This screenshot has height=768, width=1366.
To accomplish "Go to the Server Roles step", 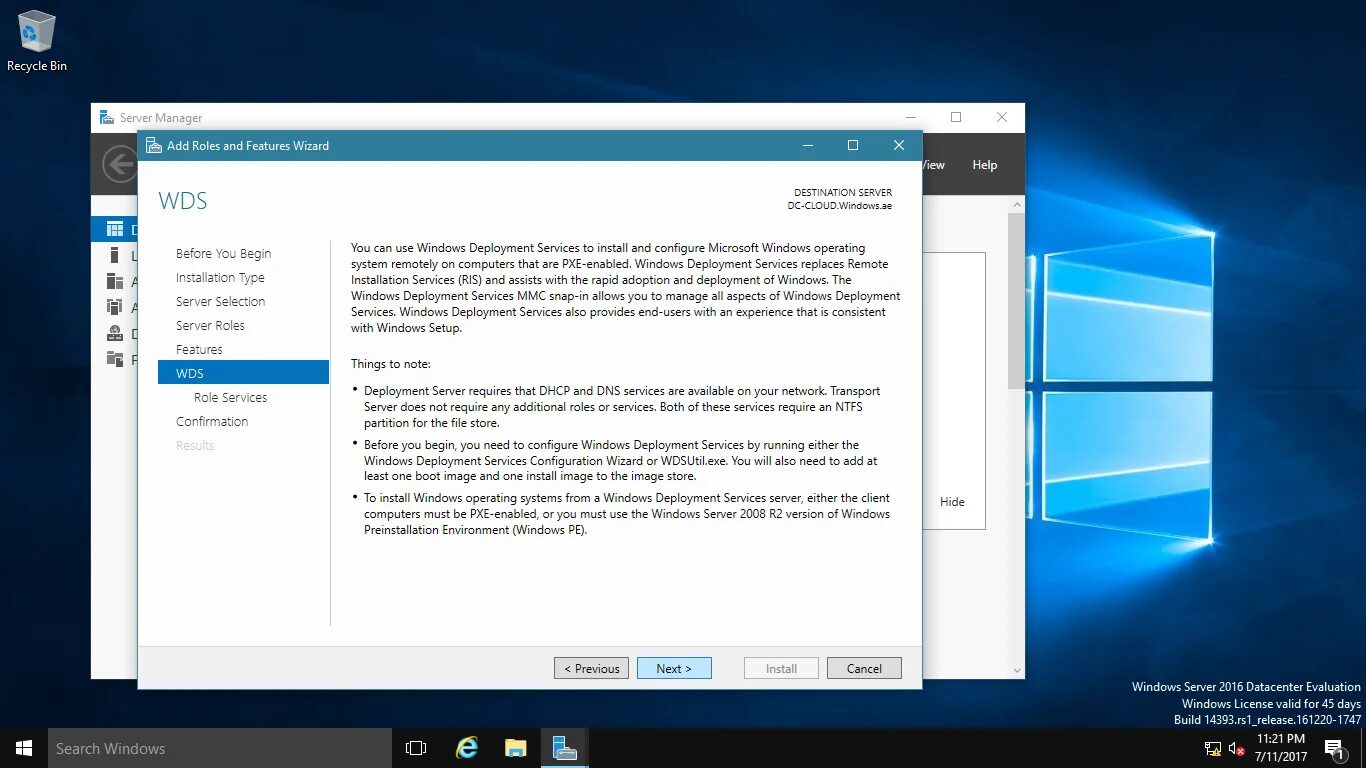I will coord(210,325).
